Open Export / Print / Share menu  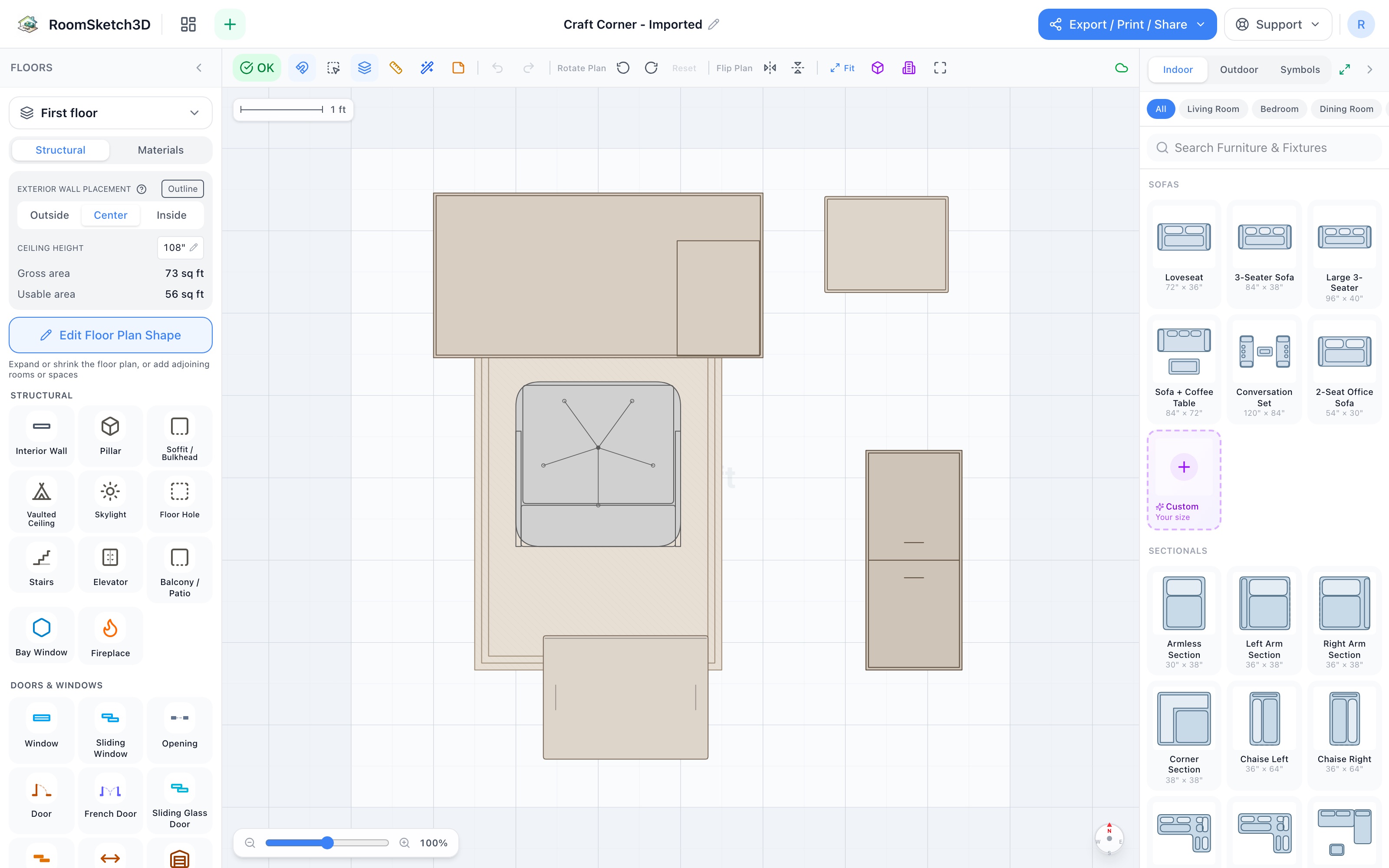(1127, 24)
